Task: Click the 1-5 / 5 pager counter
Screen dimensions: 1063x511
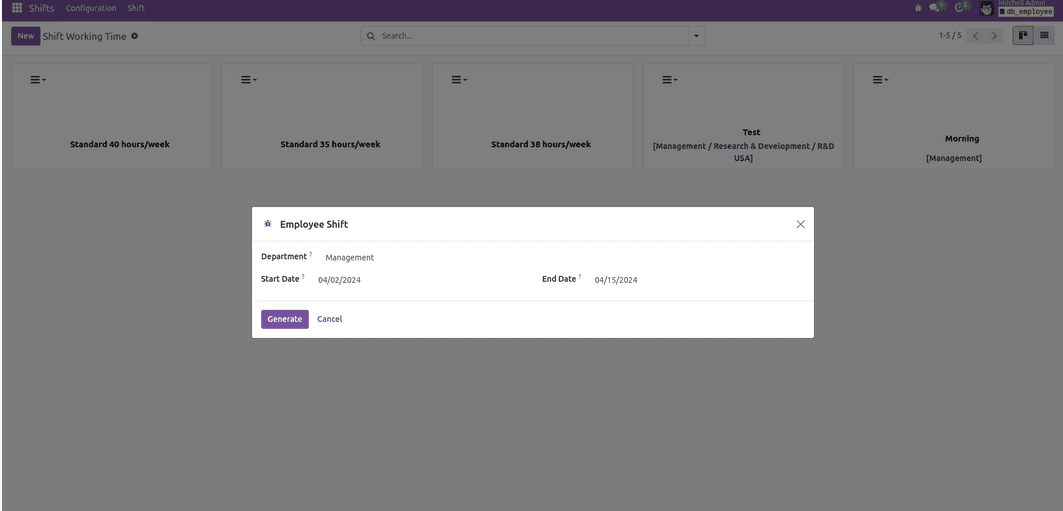Action: (950, 36)
